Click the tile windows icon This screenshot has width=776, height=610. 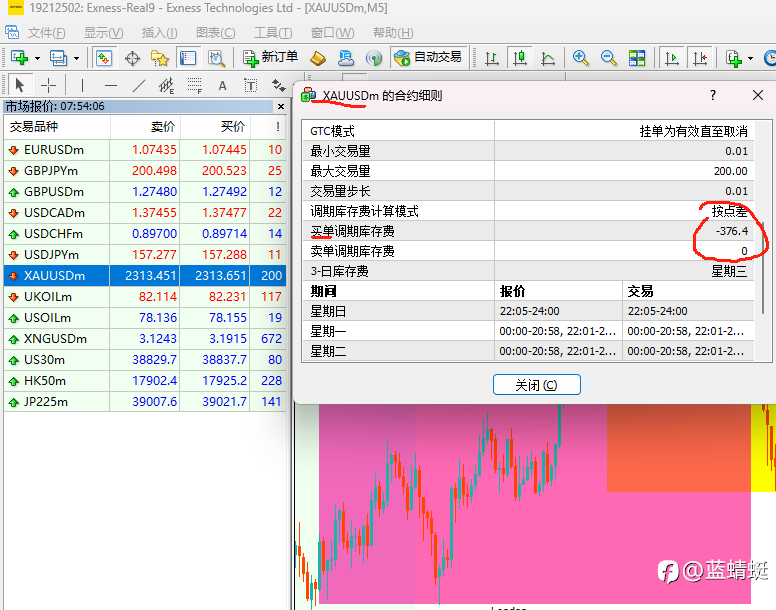(x=637, y=58)
